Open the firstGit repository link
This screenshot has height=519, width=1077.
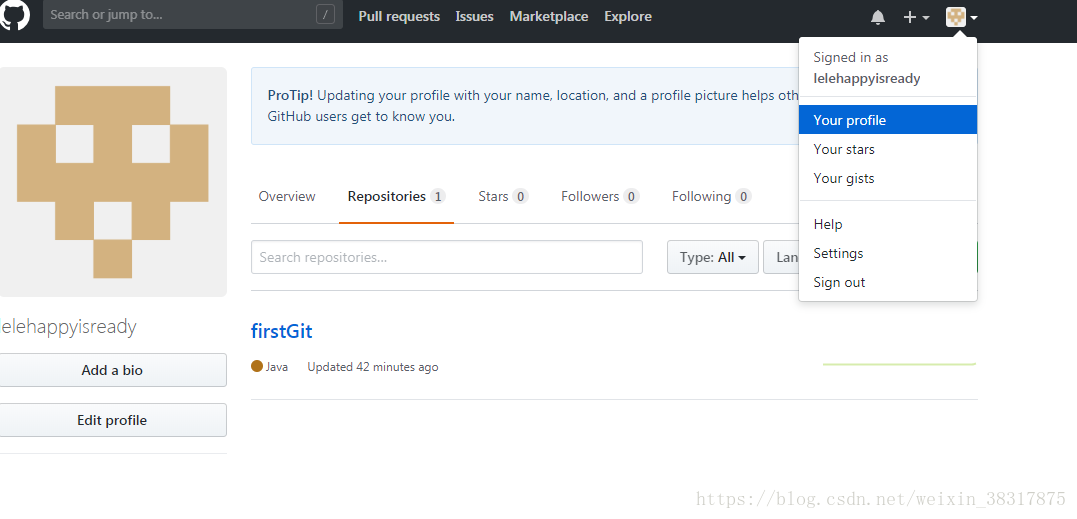coord(282,332)
